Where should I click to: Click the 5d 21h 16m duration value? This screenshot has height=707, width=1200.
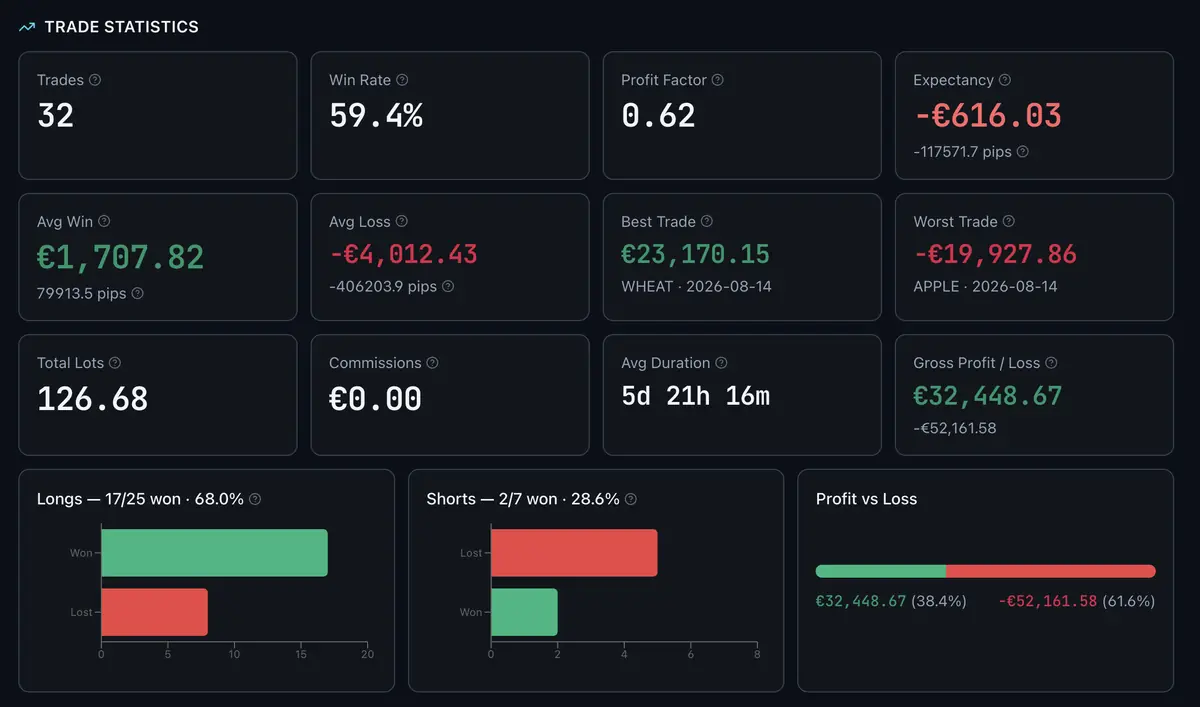pos(696,396)
